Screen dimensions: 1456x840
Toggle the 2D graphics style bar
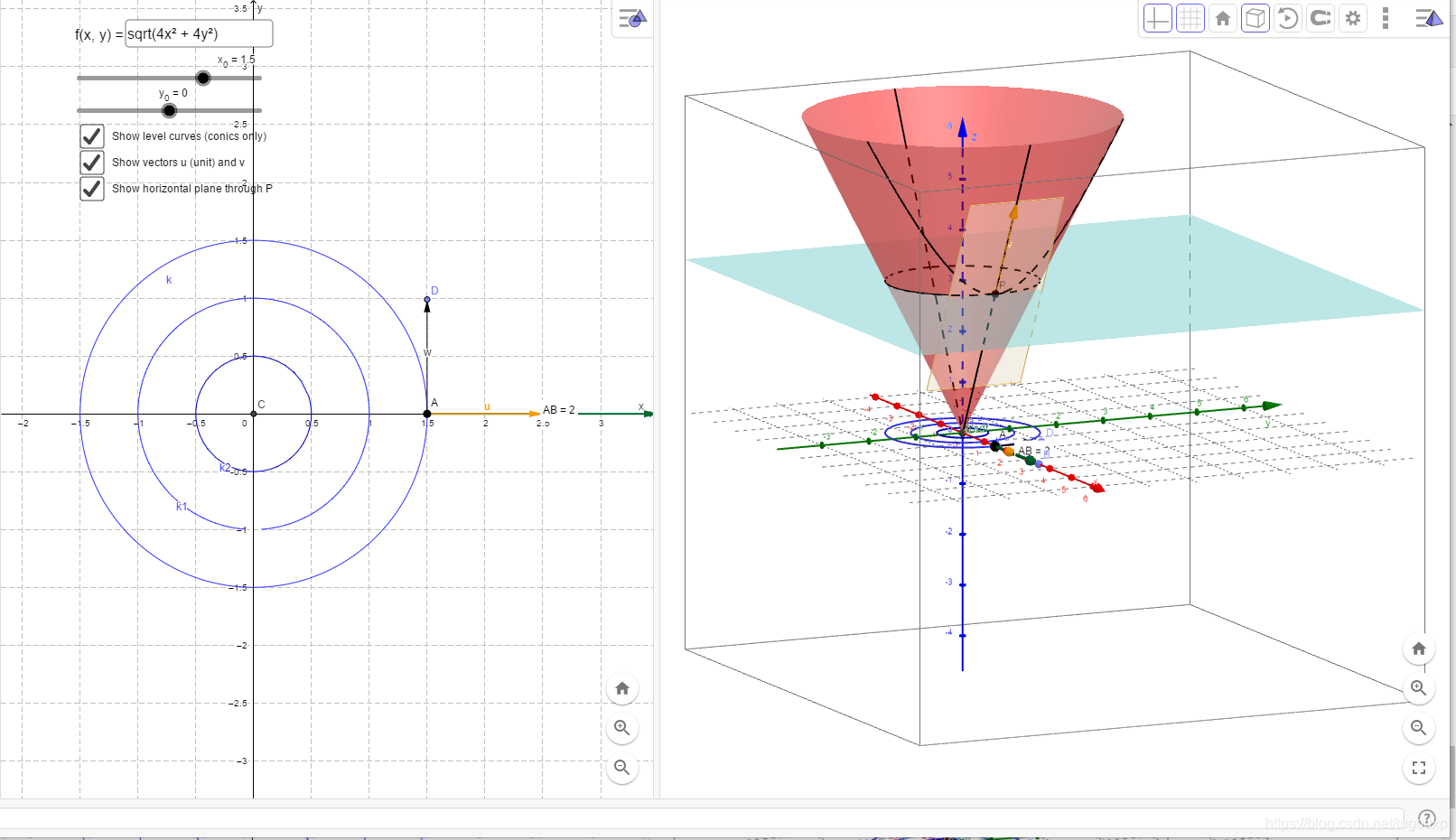coord(632,18)
